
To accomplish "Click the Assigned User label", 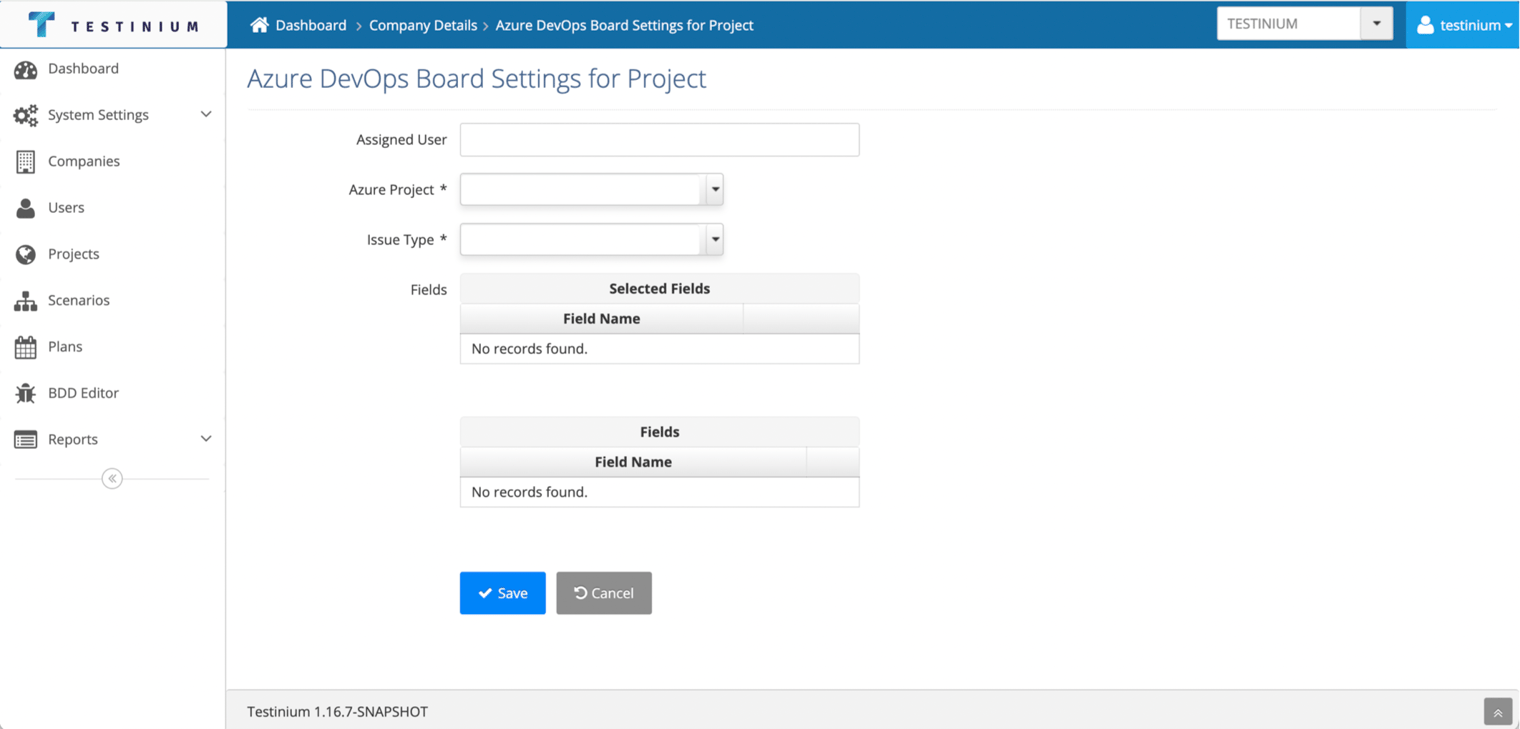I will [x=402, y=140].
